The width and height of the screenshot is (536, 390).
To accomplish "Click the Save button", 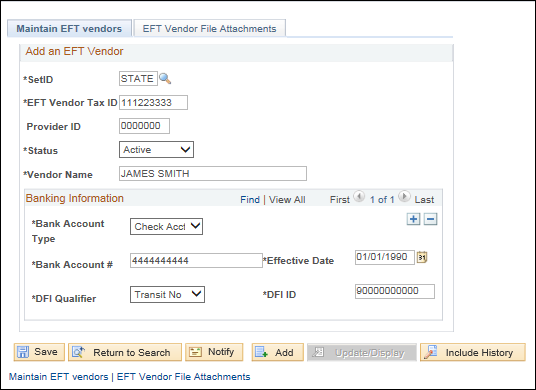I will tap(39, 352).
